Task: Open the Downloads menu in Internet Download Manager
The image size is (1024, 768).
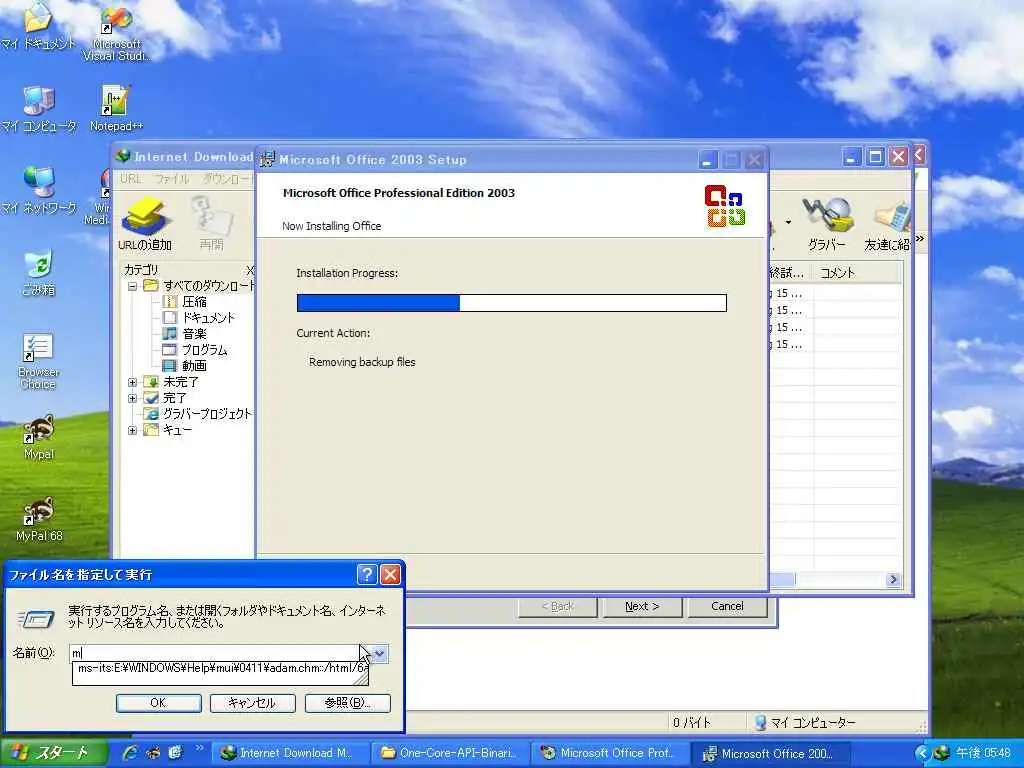Action: (x=227, y=179)
